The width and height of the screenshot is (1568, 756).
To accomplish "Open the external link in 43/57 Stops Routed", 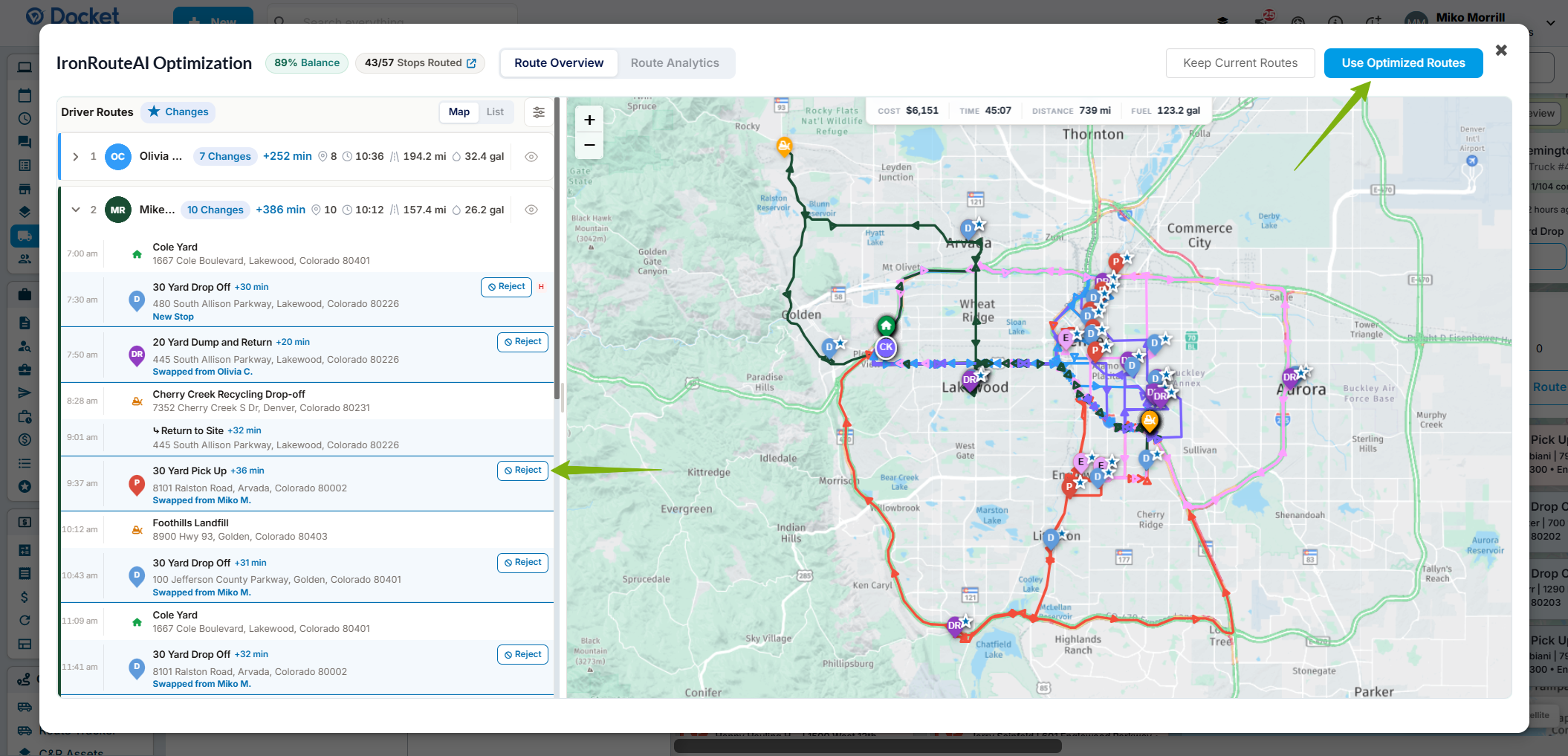I will (471, 63).
